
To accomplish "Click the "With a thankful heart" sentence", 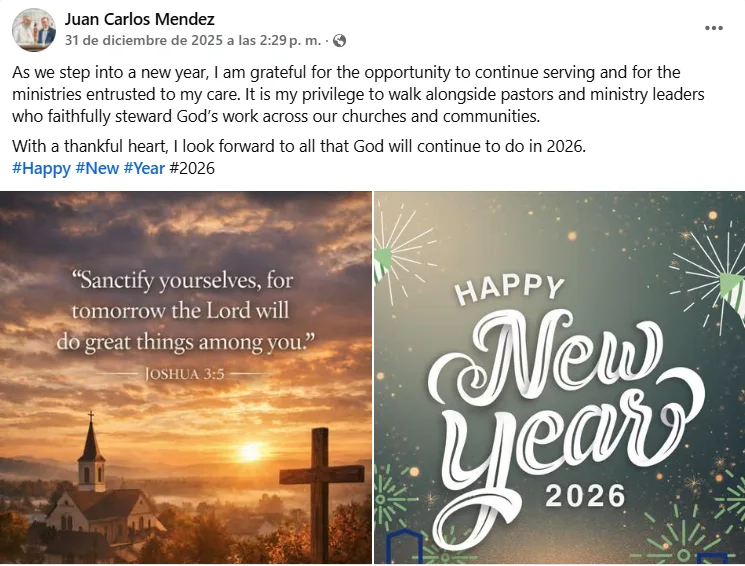I will [x=298, y=147].
